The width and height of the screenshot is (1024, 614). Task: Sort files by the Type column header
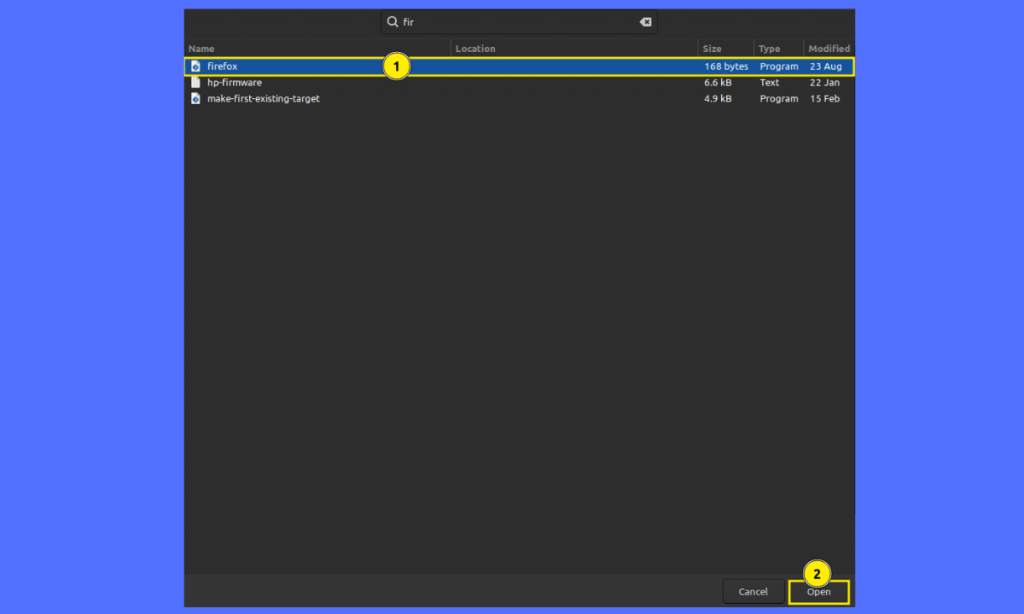point(769,48)
